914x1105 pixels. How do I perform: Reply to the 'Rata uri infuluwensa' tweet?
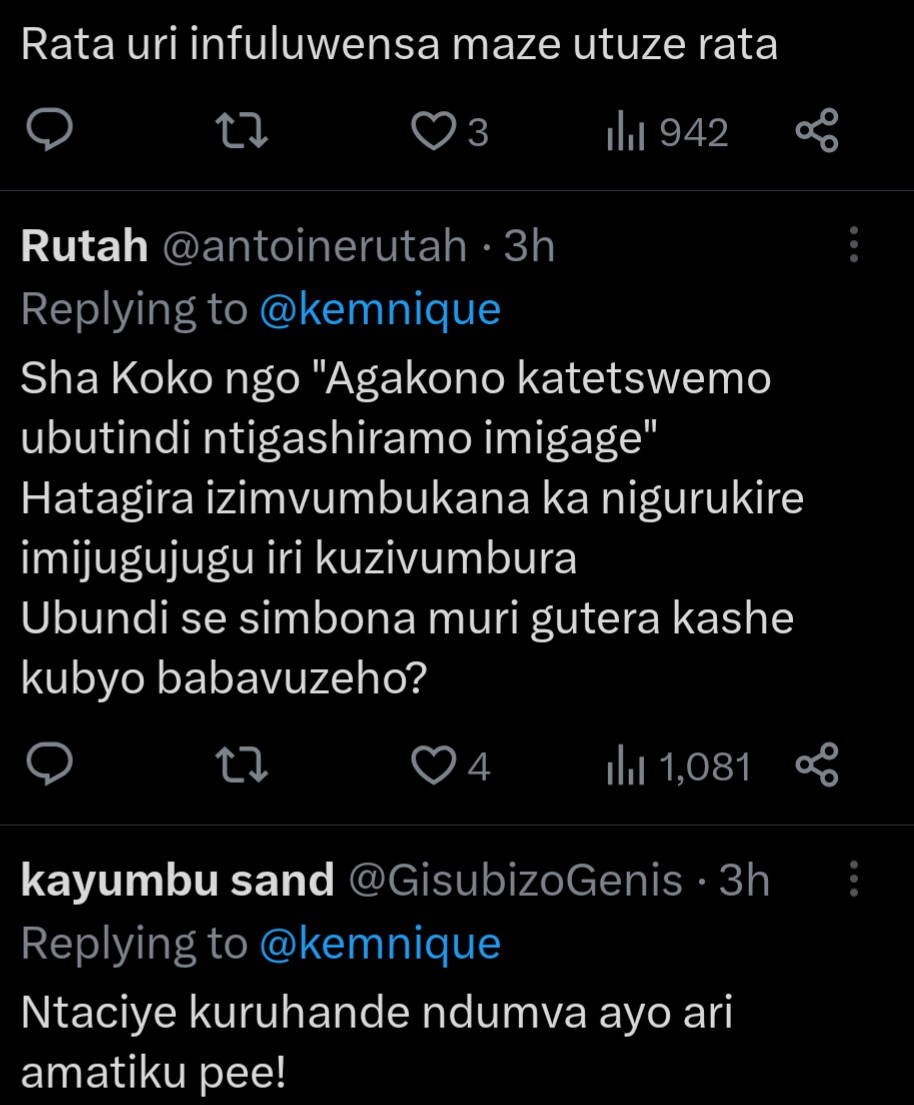coord(46,132)
